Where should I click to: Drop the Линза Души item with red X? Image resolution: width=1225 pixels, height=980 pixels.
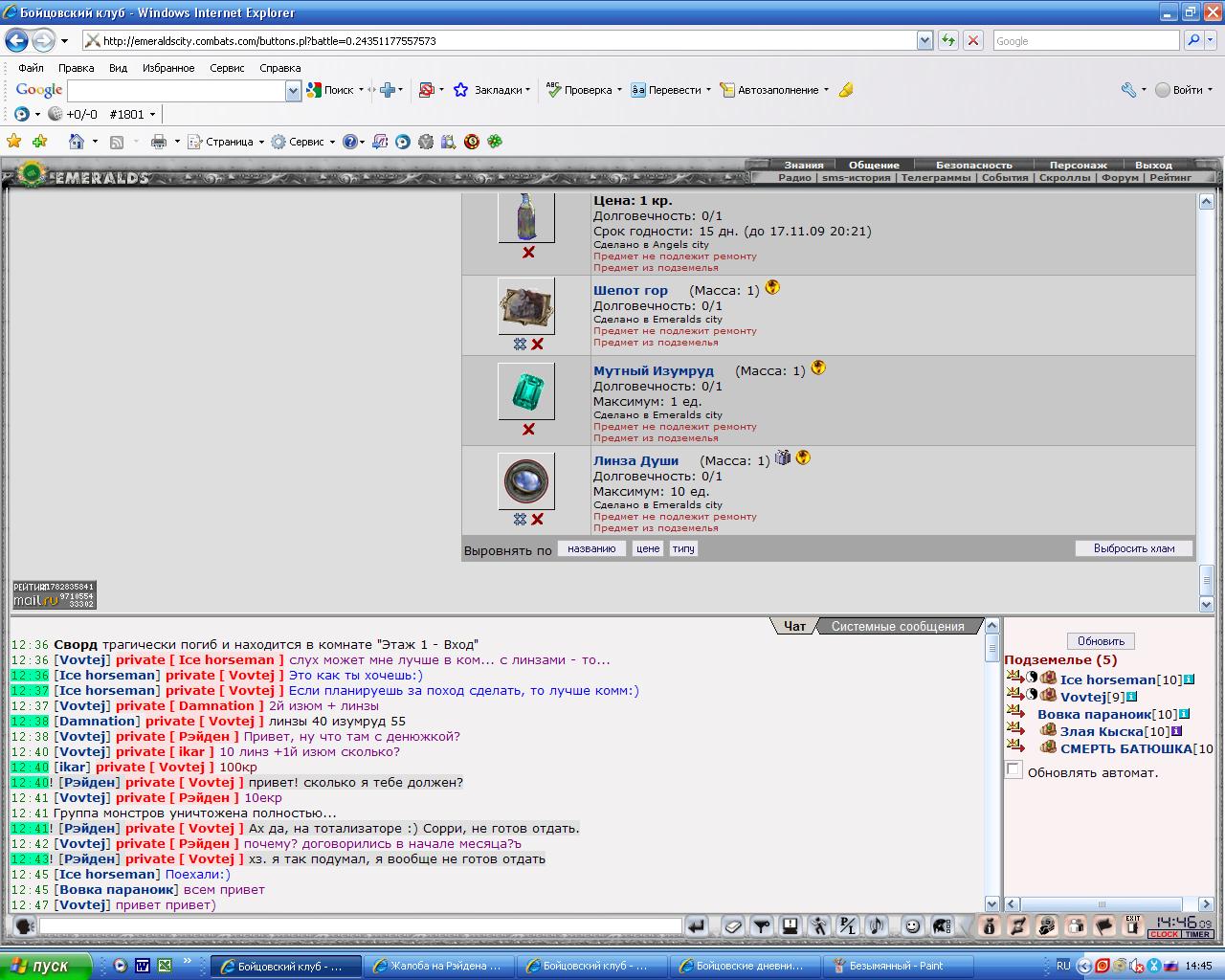(x=537, y=519)
